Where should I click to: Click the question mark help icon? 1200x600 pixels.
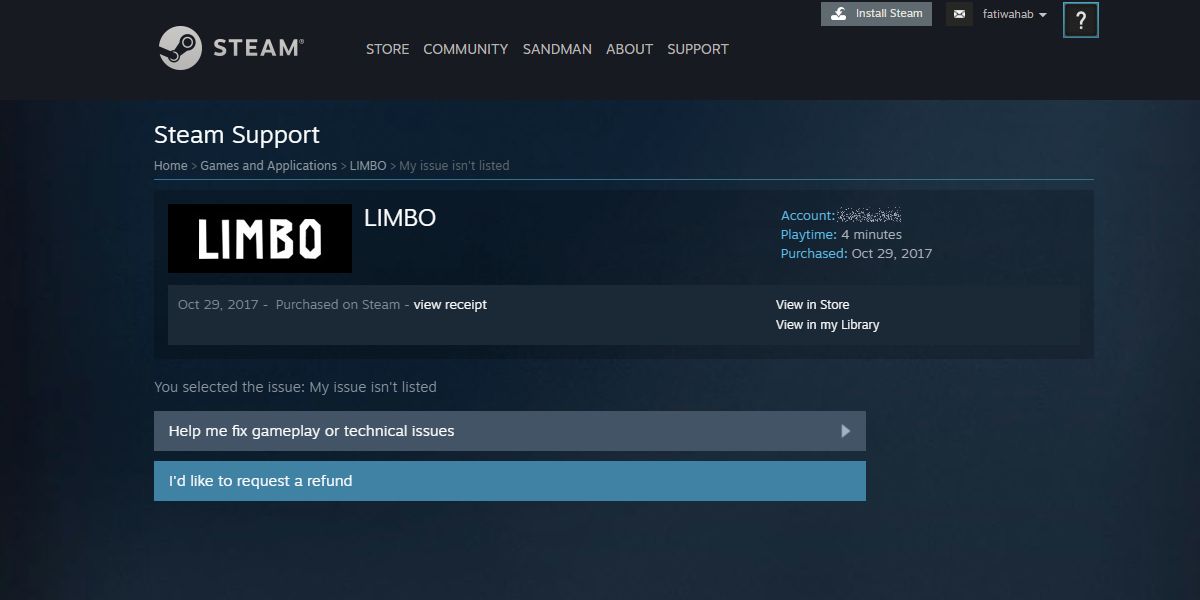pos(1081,20)
